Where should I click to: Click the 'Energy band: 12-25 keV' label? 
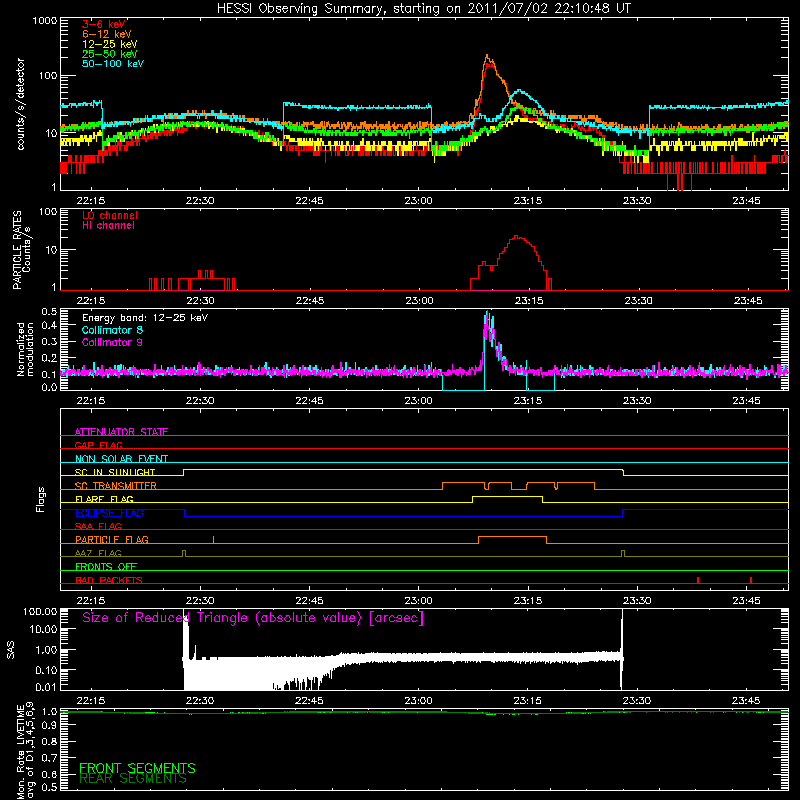(145, 318)
